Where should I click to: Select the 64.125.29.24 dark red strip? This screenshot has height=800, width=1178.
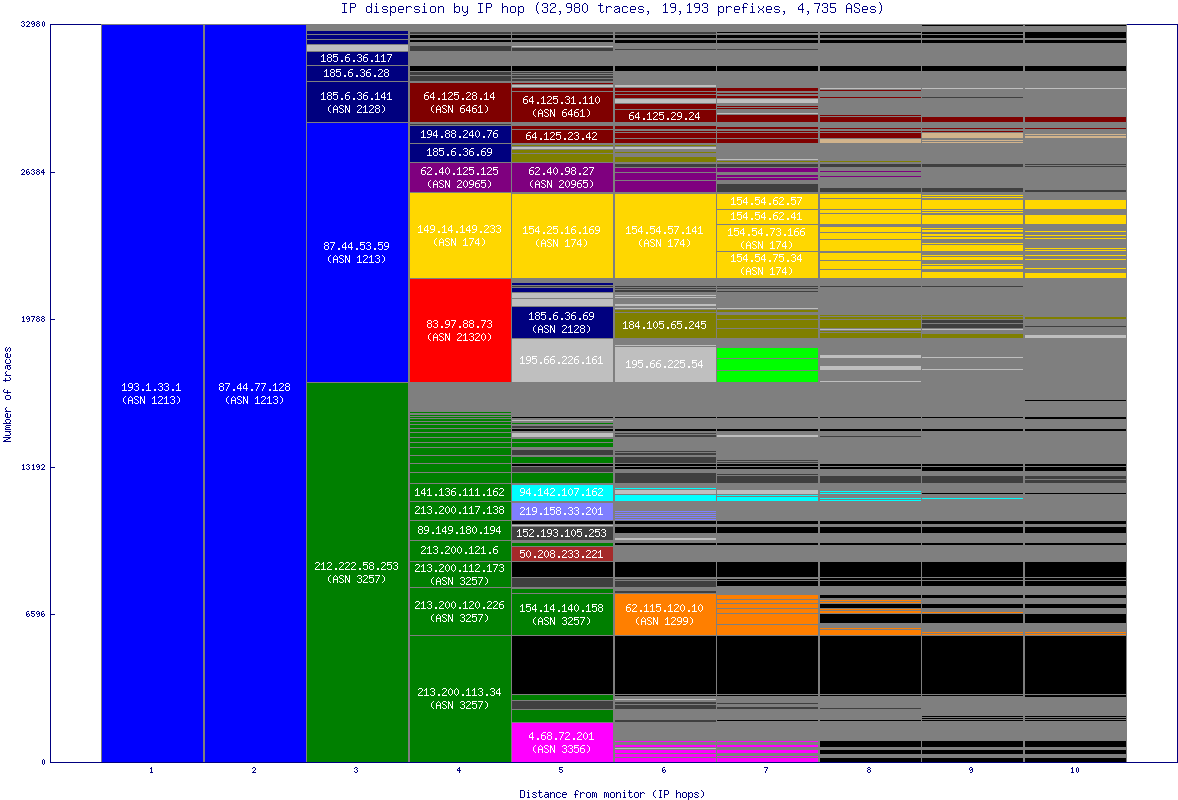click(x=664, y=115)
